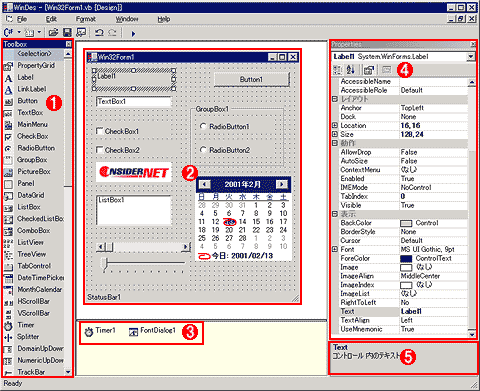This screenshot has width=480, height=391.
Task: Open the object selector dropdown in Properties
Action: [x=470, y=57]
